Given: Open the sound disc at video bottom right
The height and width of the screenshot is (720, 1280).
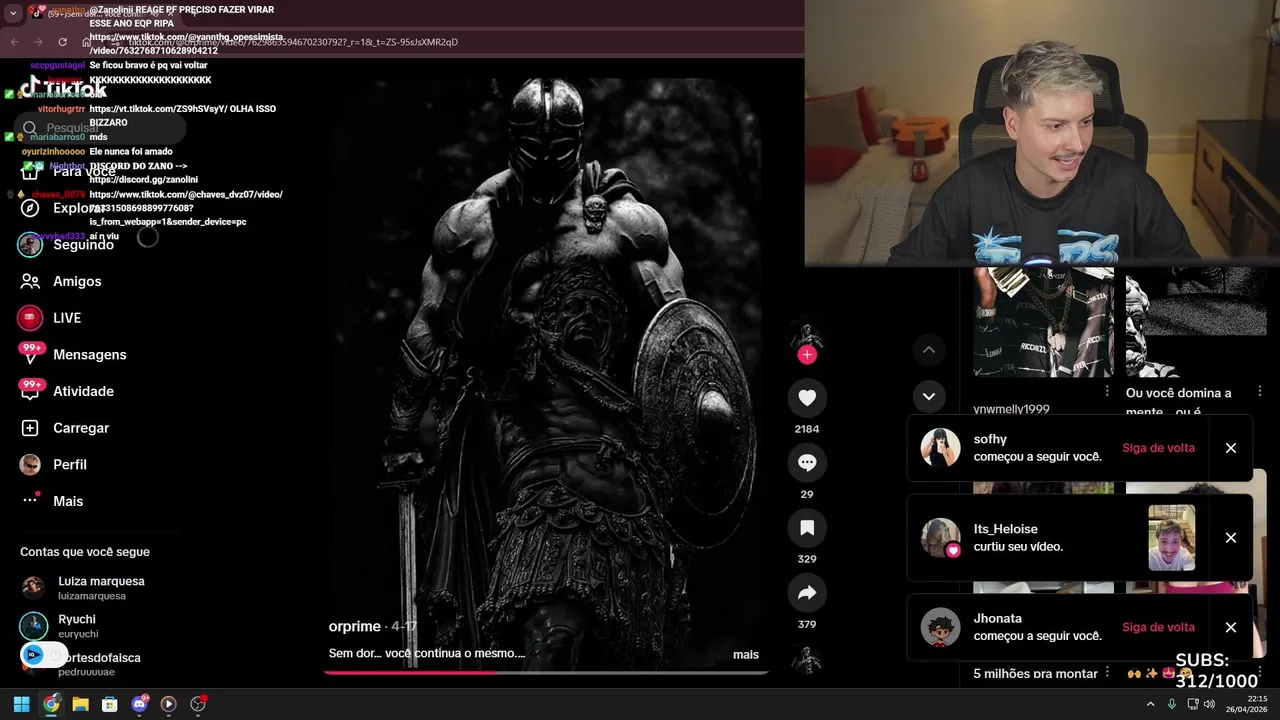Looking at the screenshot, I should pos(806,659).
